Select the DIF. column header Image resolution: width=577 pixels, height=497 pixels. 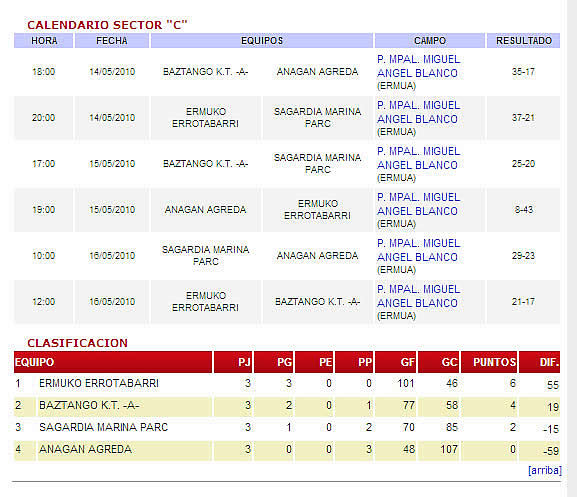tap(539, 362)
